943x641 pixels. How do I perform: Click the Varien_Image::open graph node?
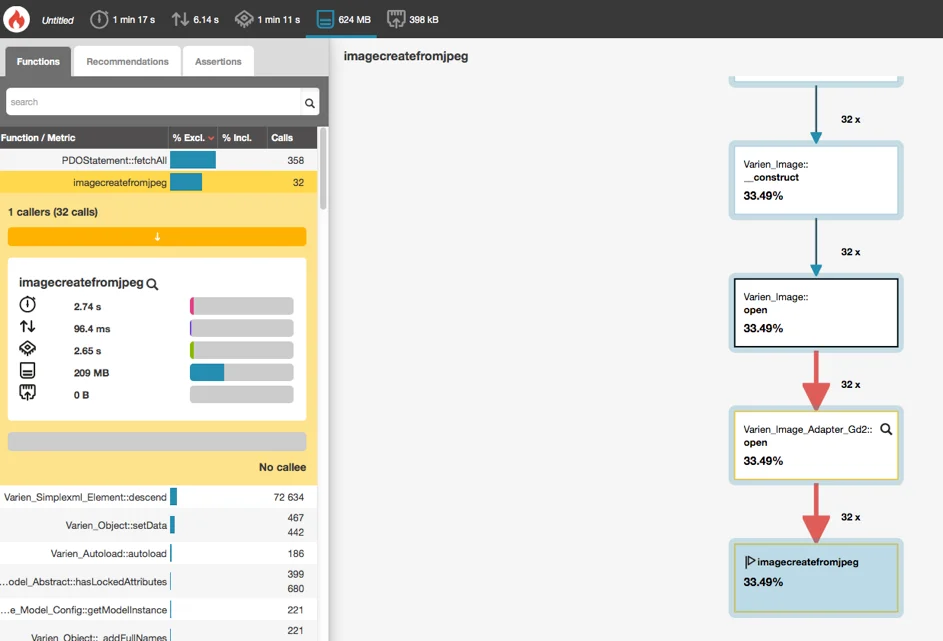pyautogui.click(x=815, y=313)
